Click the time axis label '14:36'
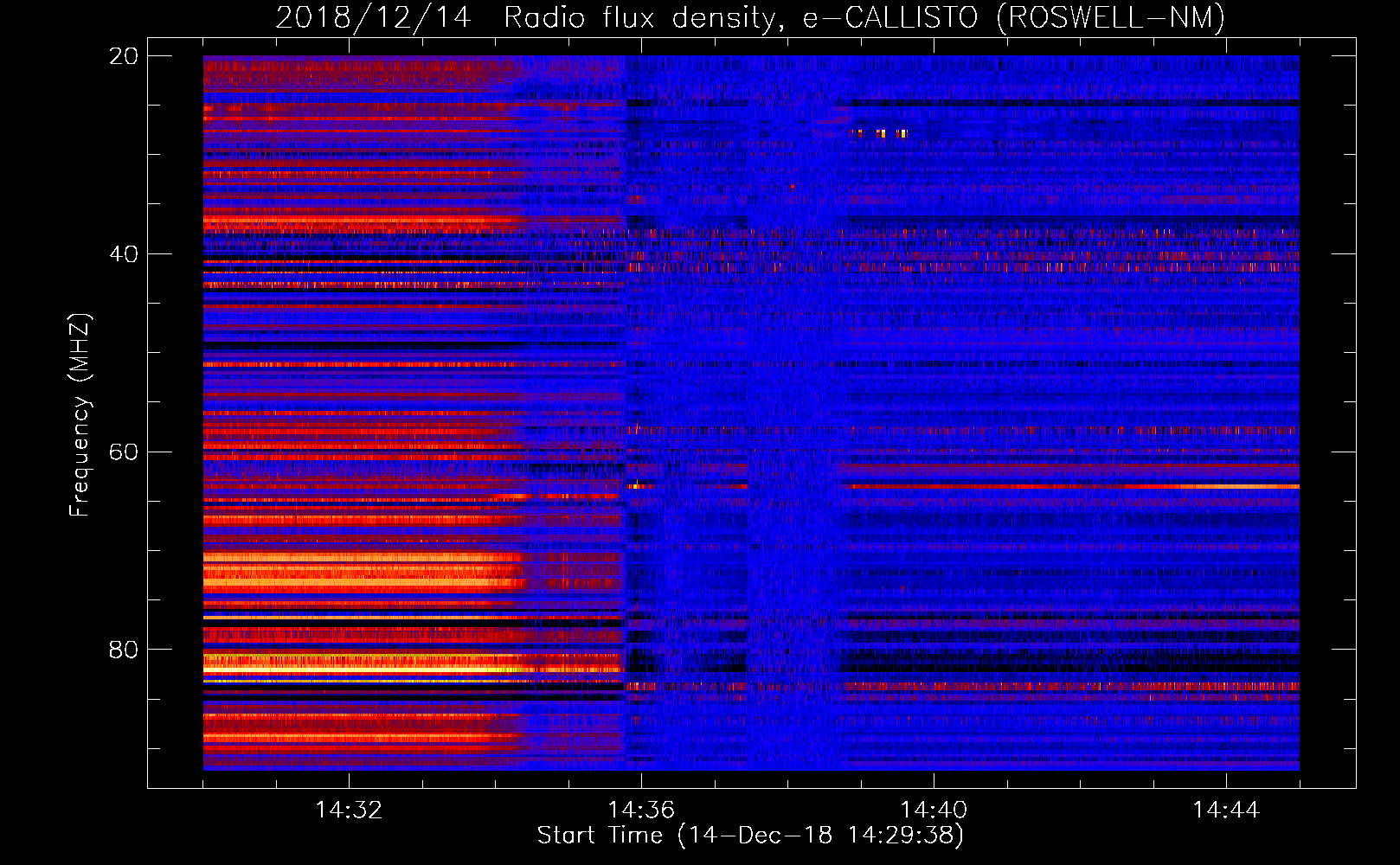This screenshot has height=865, width=1400. coord(641,810)
